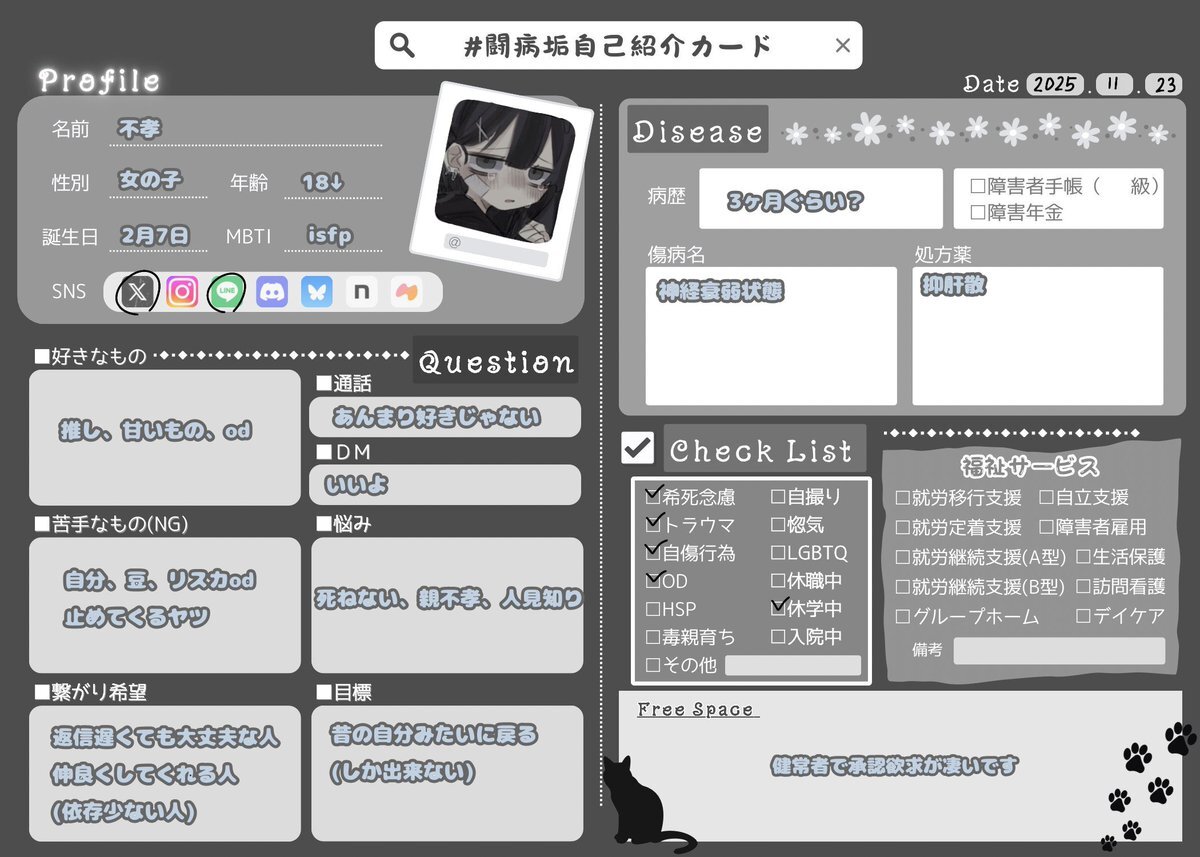Click the 備考 remarks input field
Viewport: 1200px width, 857px height.
(x=1058, y=651)
